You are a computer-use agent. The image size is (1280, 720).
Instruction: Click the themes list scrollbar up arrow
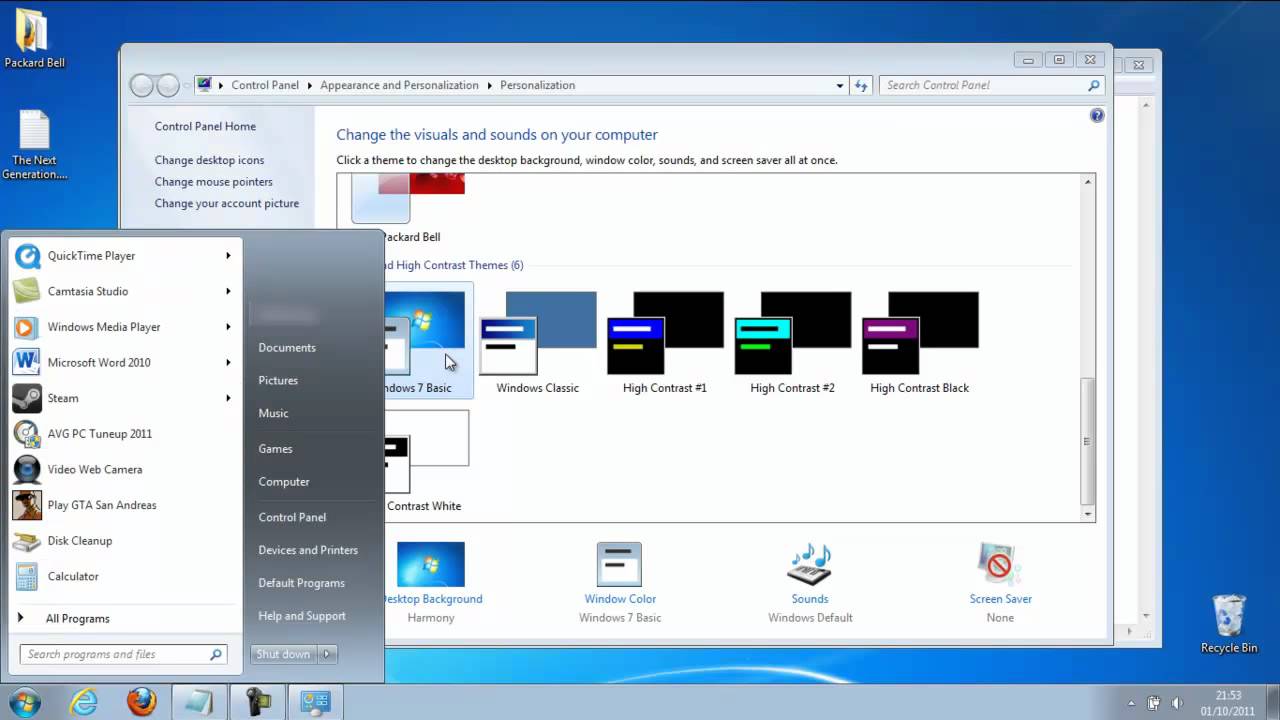click(x=1088, y=182)
